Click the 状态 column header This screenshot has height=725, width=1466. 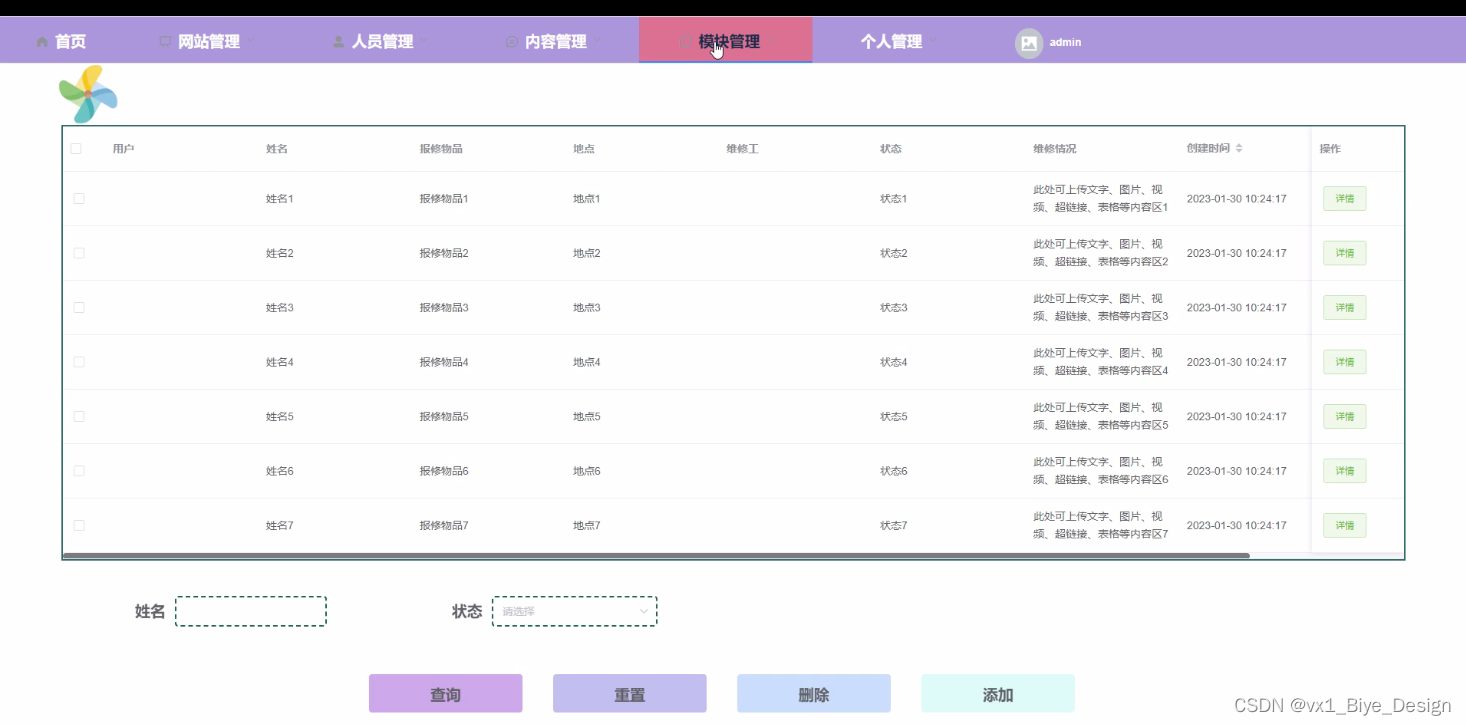pos(891,149)
